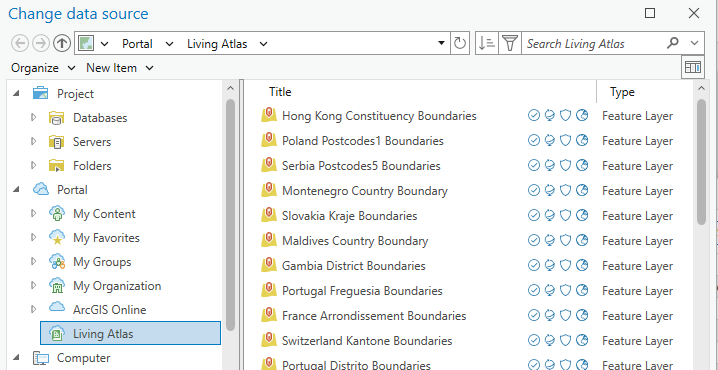The width and height of the screenshot is (718, 370).
Task: Open the Living Atlas path dropdown chevron
Action: coord(263,44)
